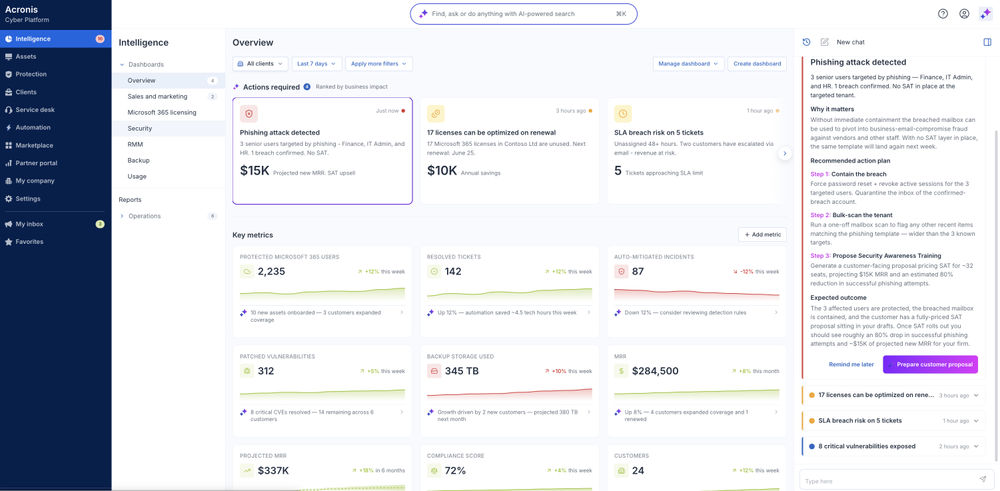
Task: Click the new chat pencil icon
Action: click(824, 42)
